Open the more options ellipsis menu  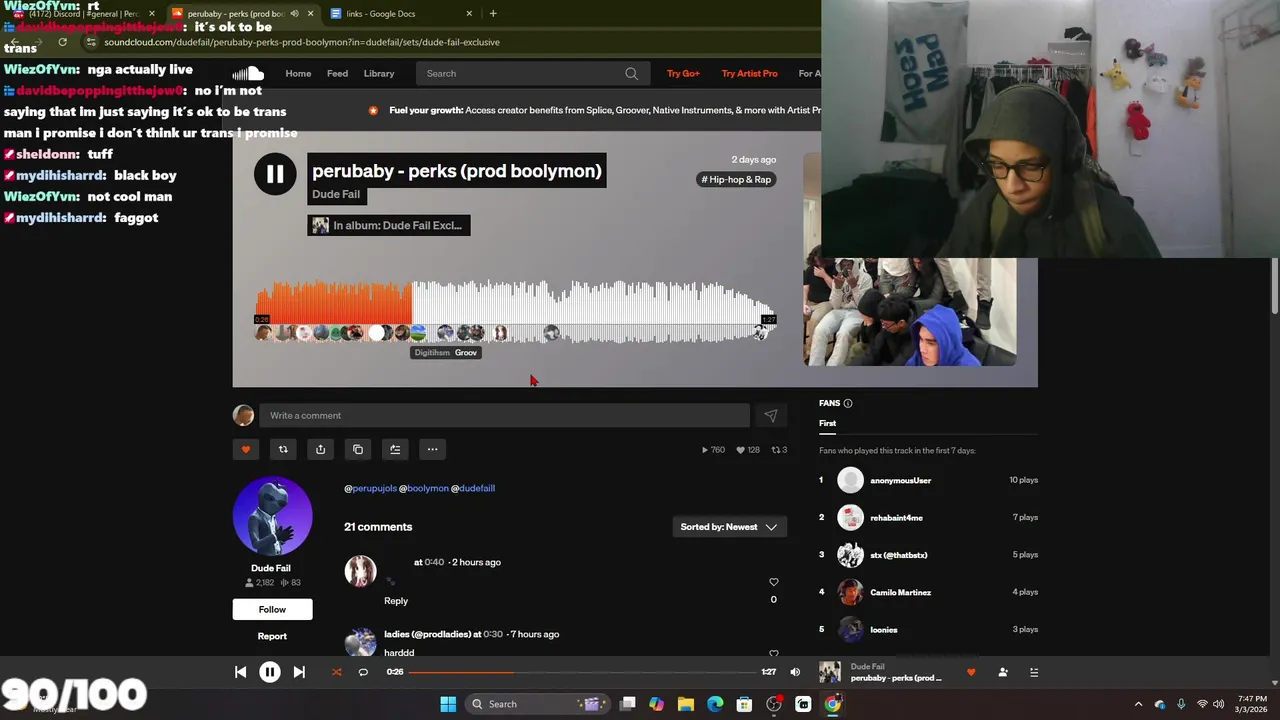pyautogui.click(x=432, y=449)
